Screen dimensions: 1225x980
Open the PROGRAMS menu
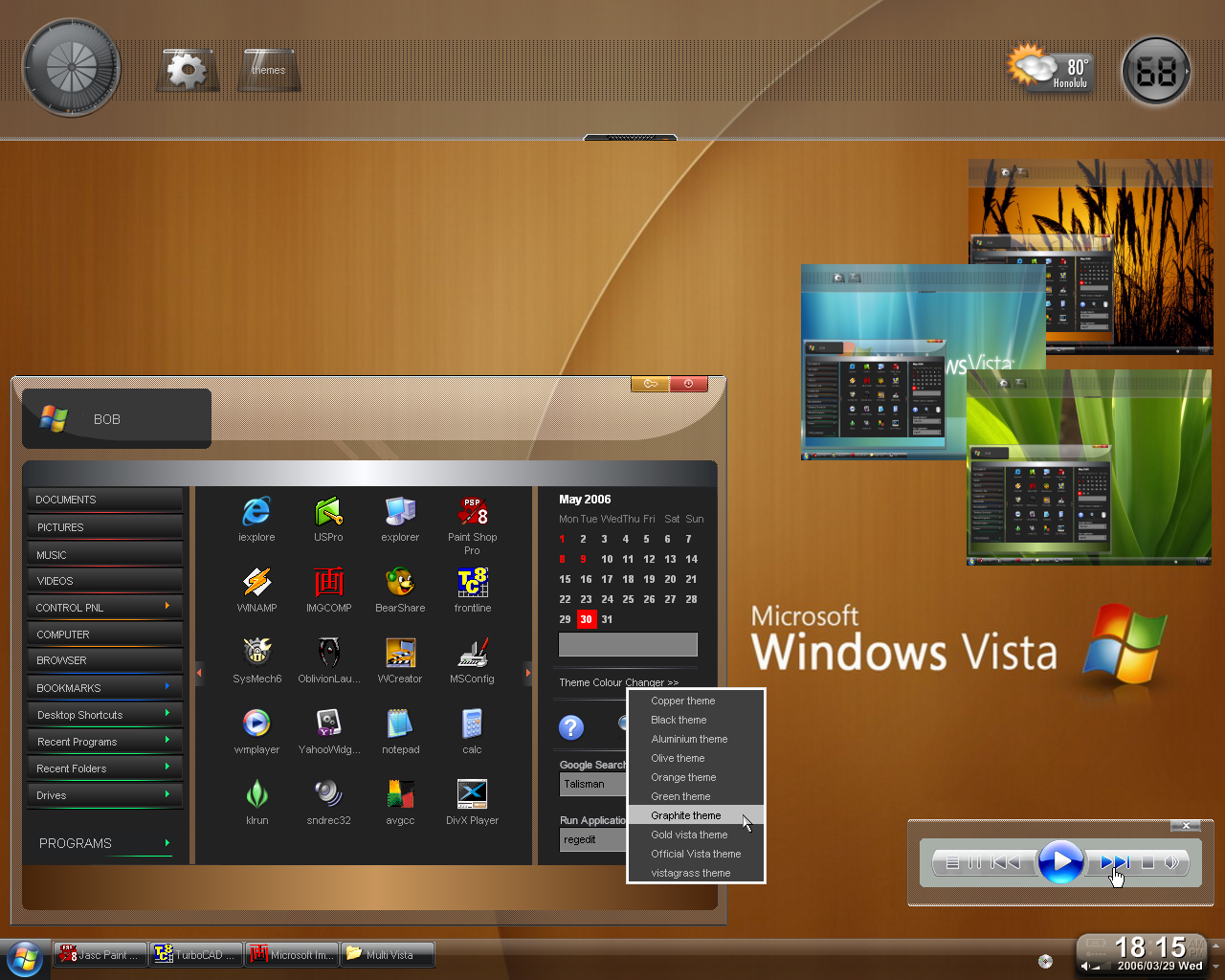pyautogui.click(x=104, y=843)
